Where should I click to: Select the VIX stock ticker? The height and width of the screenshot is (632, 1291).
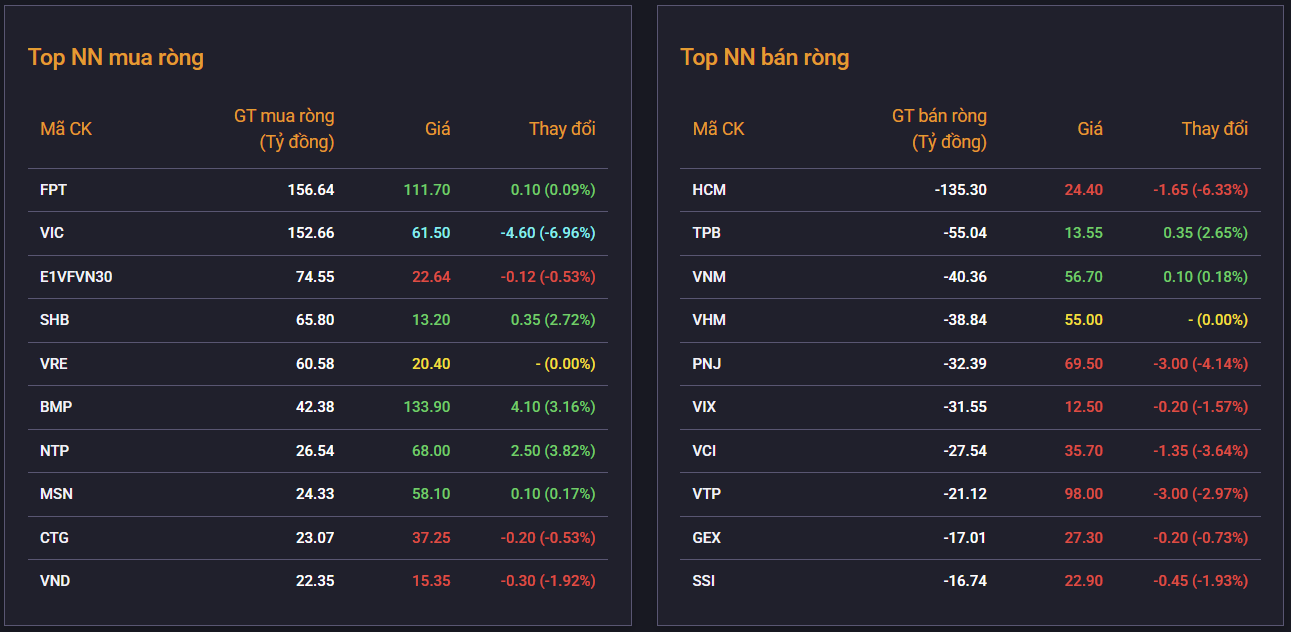pos(704,407)
